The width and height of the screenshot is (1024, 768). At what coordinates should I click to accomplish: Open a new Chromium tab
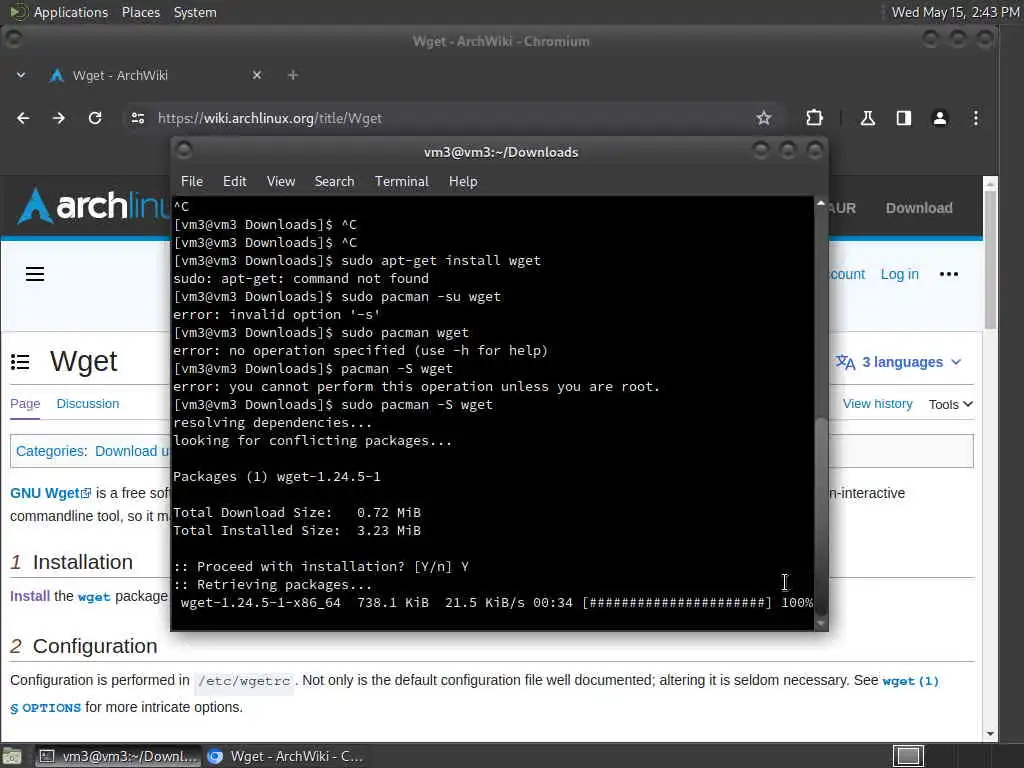[293, 75]
